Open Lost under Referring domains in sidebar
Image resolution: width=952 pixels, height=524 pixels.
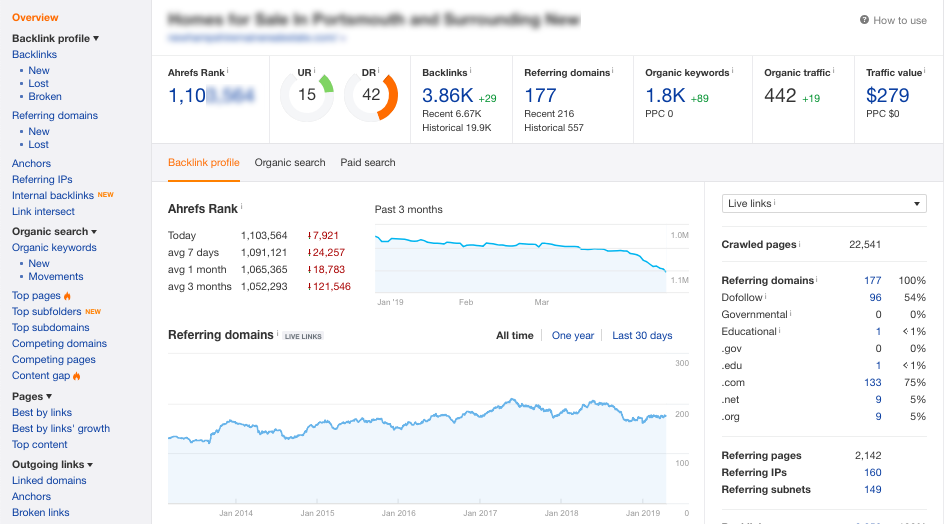(x=38, y=145)
